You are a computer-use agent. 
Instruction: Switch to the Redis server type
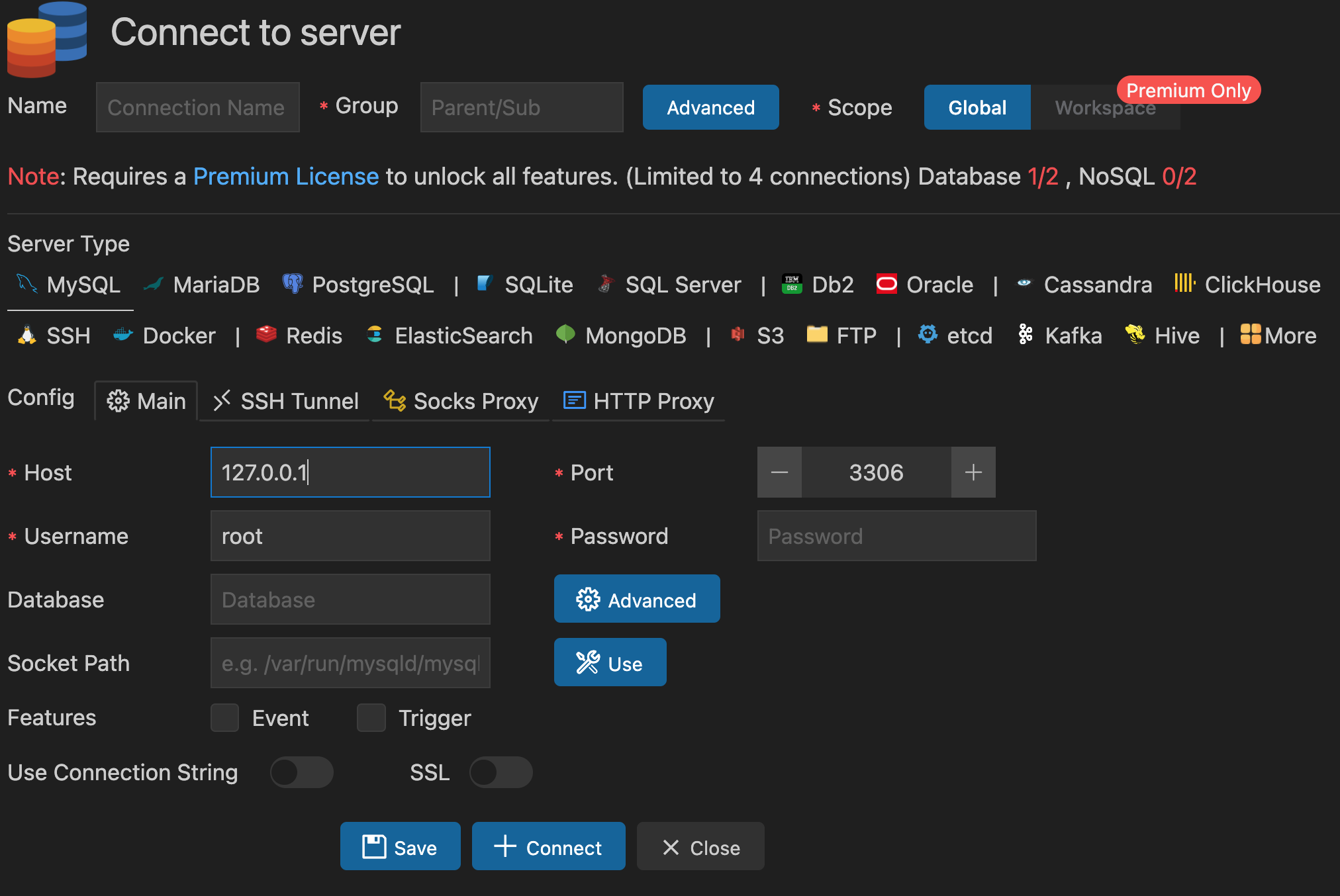tap(312, 336)
